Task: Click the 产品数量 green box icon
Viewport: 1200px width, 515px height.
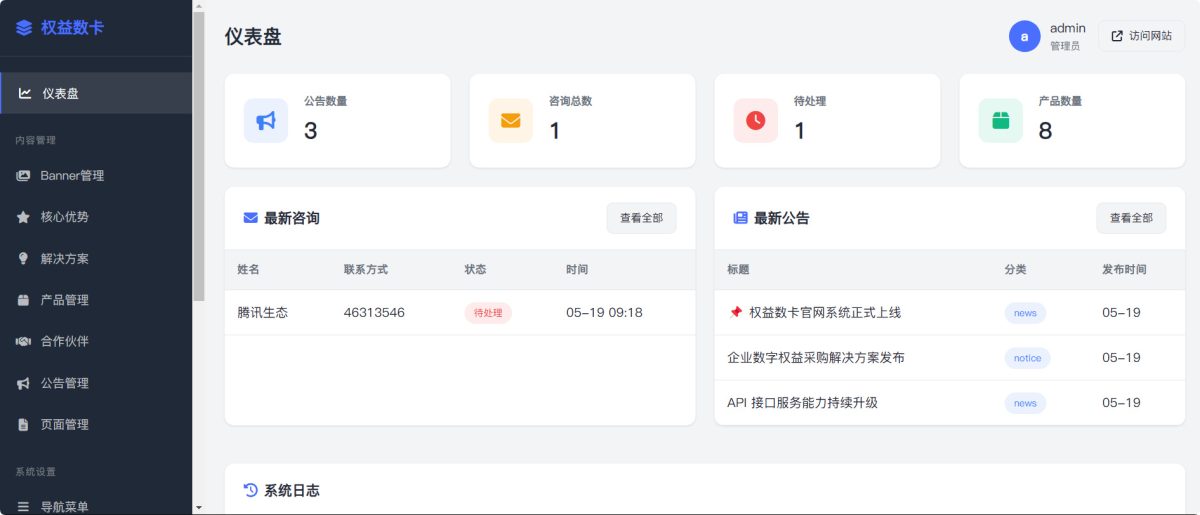Action: click(x=1001, y=120)
